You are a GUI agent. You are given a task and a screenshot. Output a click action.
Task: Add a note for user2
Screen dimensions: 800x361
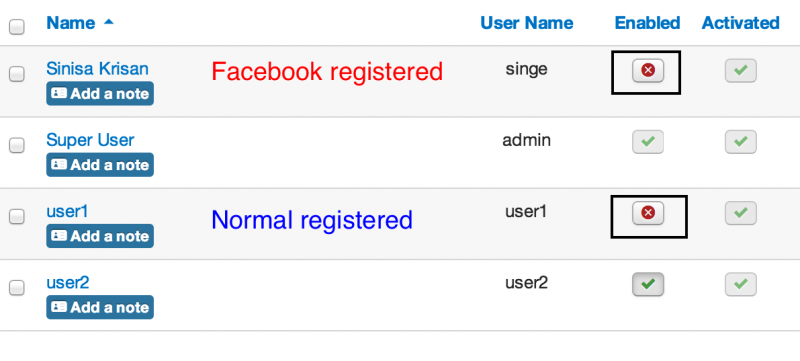click(x=100, y=307)
